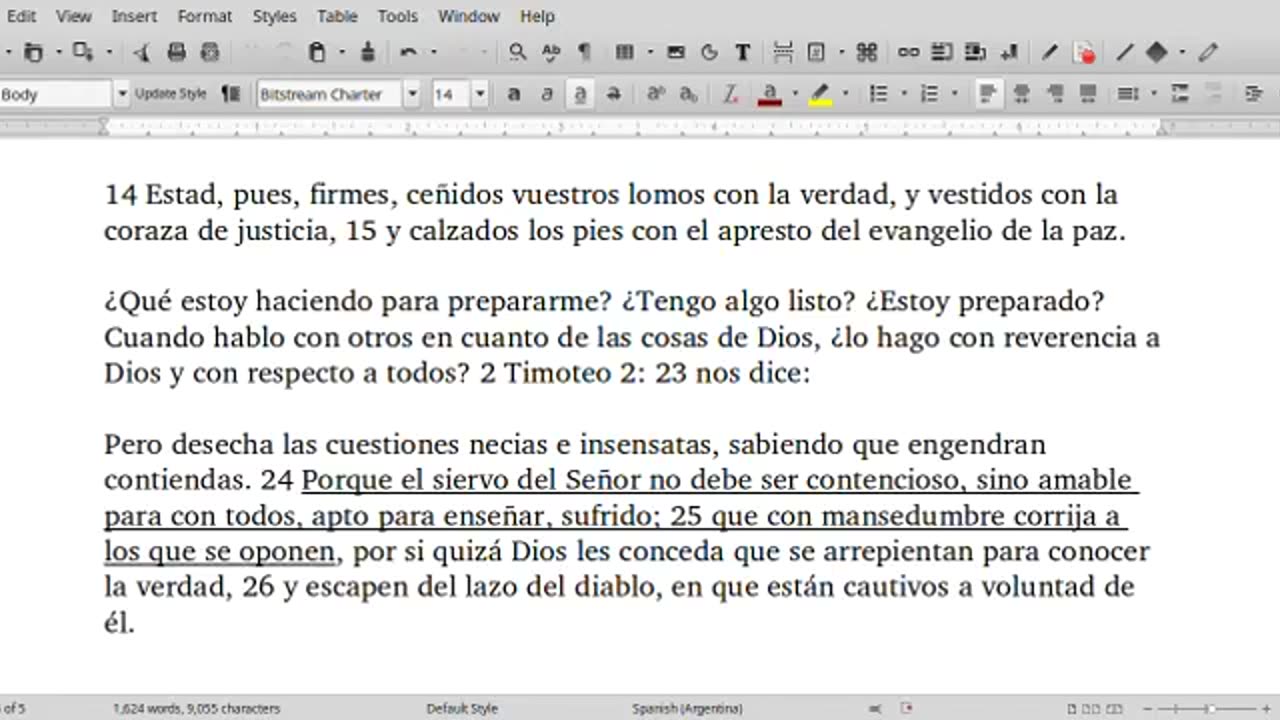Screen dimensions: 1280x720
Task: Apply the dark red font color
Action: (x=769, y=94)
